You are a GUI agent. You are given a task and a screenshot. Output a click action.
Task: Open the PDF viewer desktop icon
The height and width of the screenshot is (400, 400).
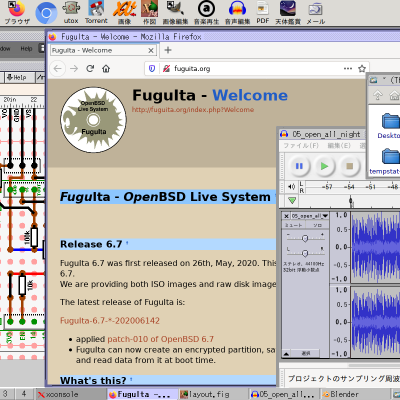click(x=263, y=12)
